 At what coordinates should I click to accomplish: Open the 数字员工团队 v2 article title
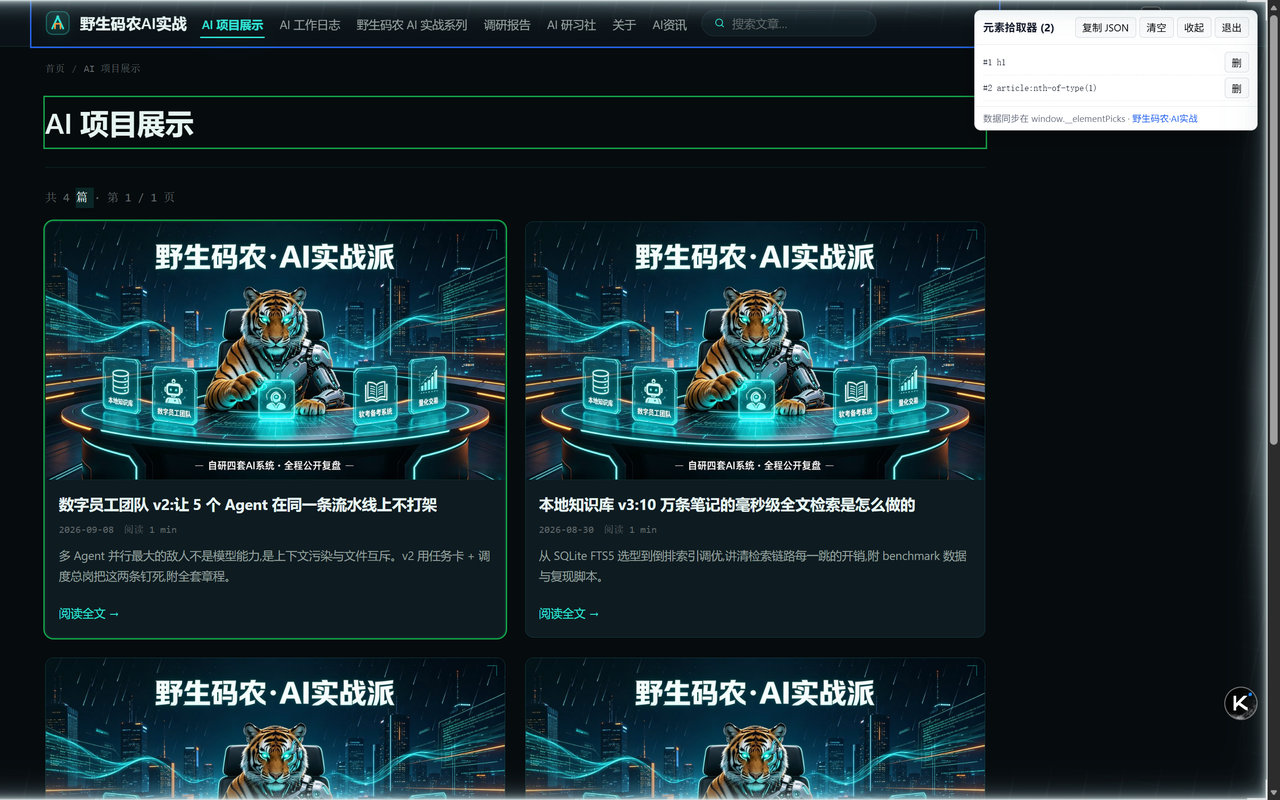(x=248, y=505)
